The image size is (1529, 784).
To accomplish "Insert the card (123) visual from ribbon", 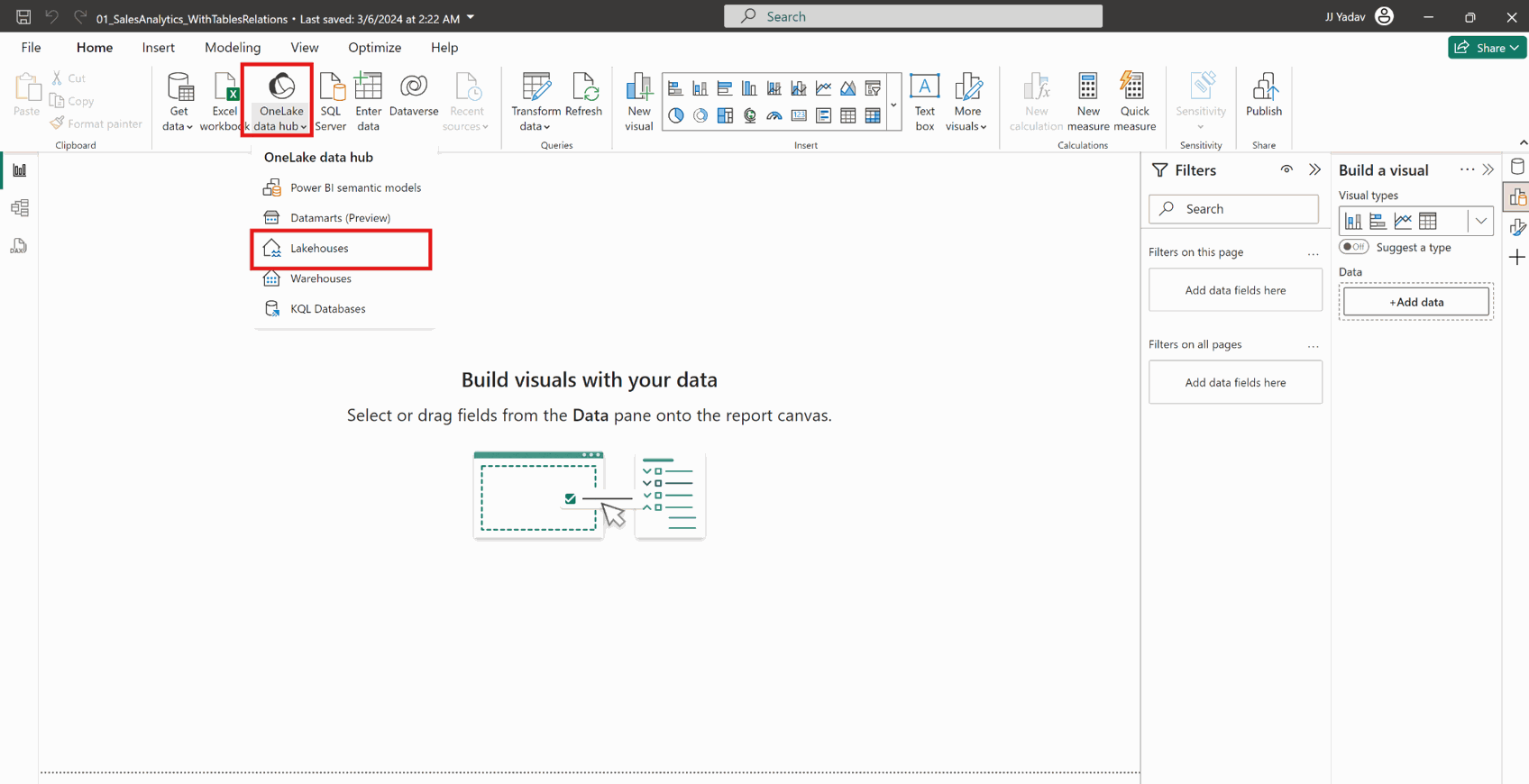I will tap(799, 115).
